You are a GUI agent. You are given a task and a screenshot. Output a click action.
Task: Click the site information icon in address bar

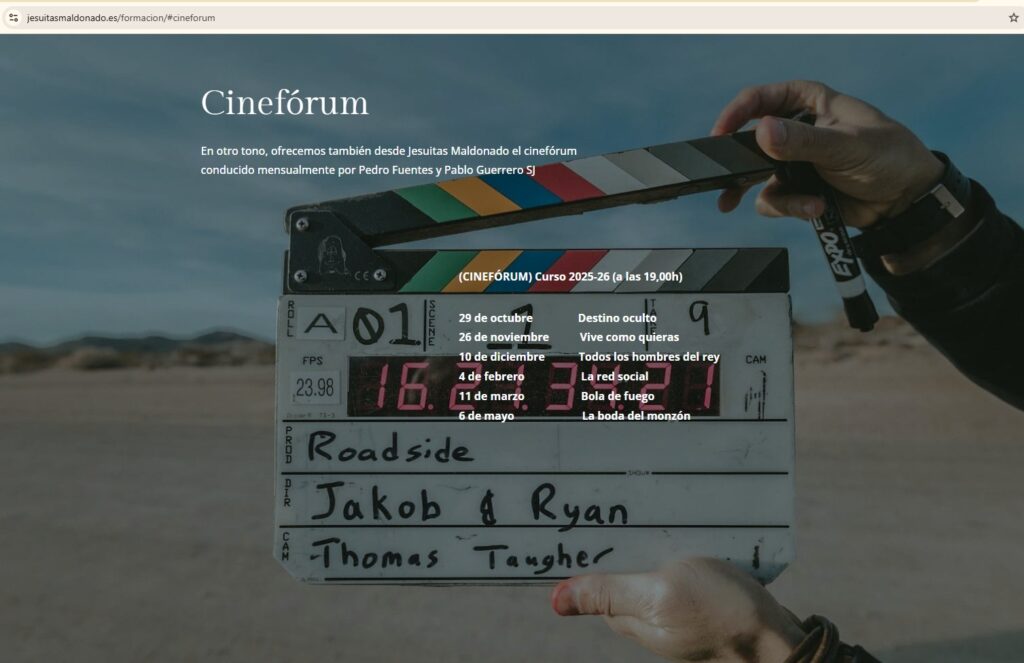click(13, 17)
